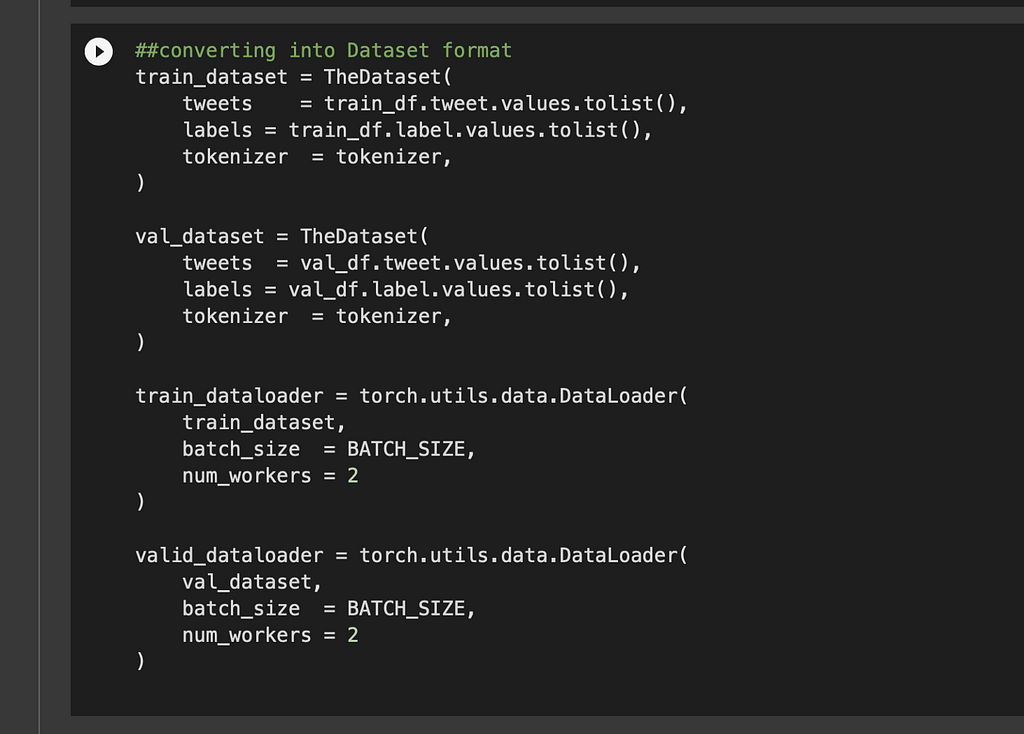Click 'tokenizer = tokenizer,' under train_dataset
Viewport: 1024px width, 734px height.
(317, 157)
